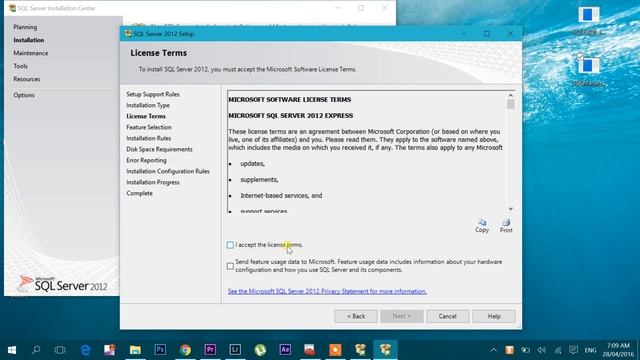The image size is (640, 360).
Task: Click the license text scrollbar up arrow
Action: tap(511, 95)
